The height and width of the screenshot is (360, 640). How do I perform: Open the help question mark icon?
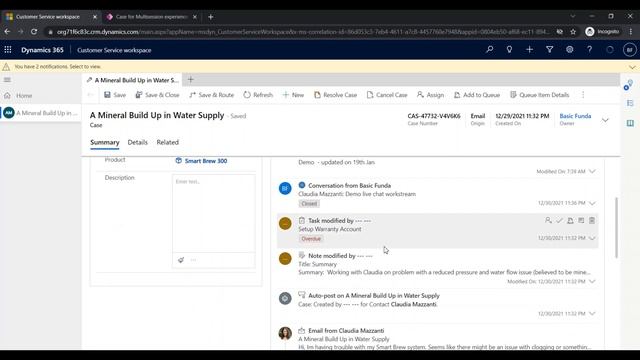tap(589, 50)
